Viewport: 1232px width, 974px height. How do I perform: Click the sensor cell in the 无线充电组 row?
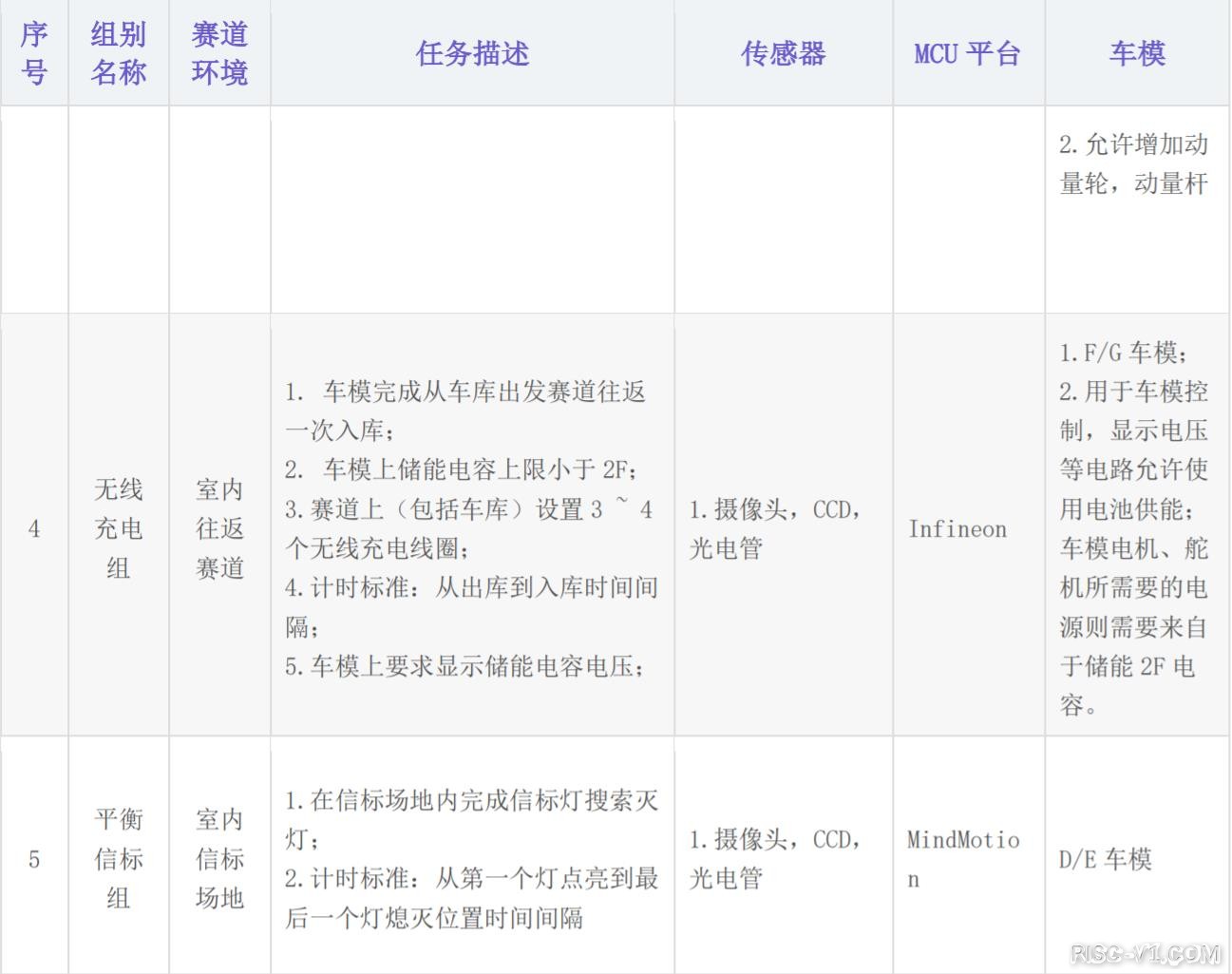[775, 528]
